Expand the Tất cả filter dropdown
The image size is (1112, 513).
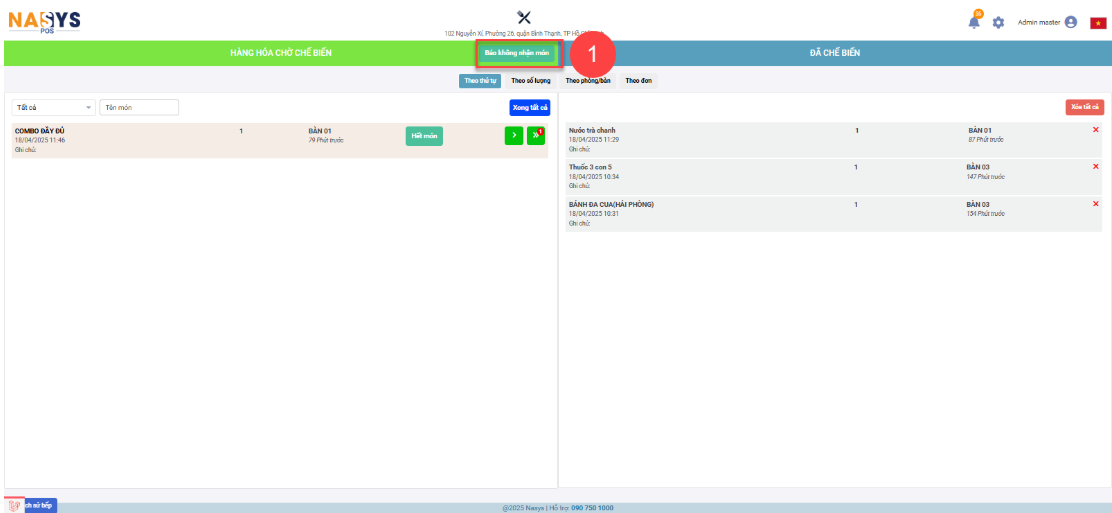[53, 107]
